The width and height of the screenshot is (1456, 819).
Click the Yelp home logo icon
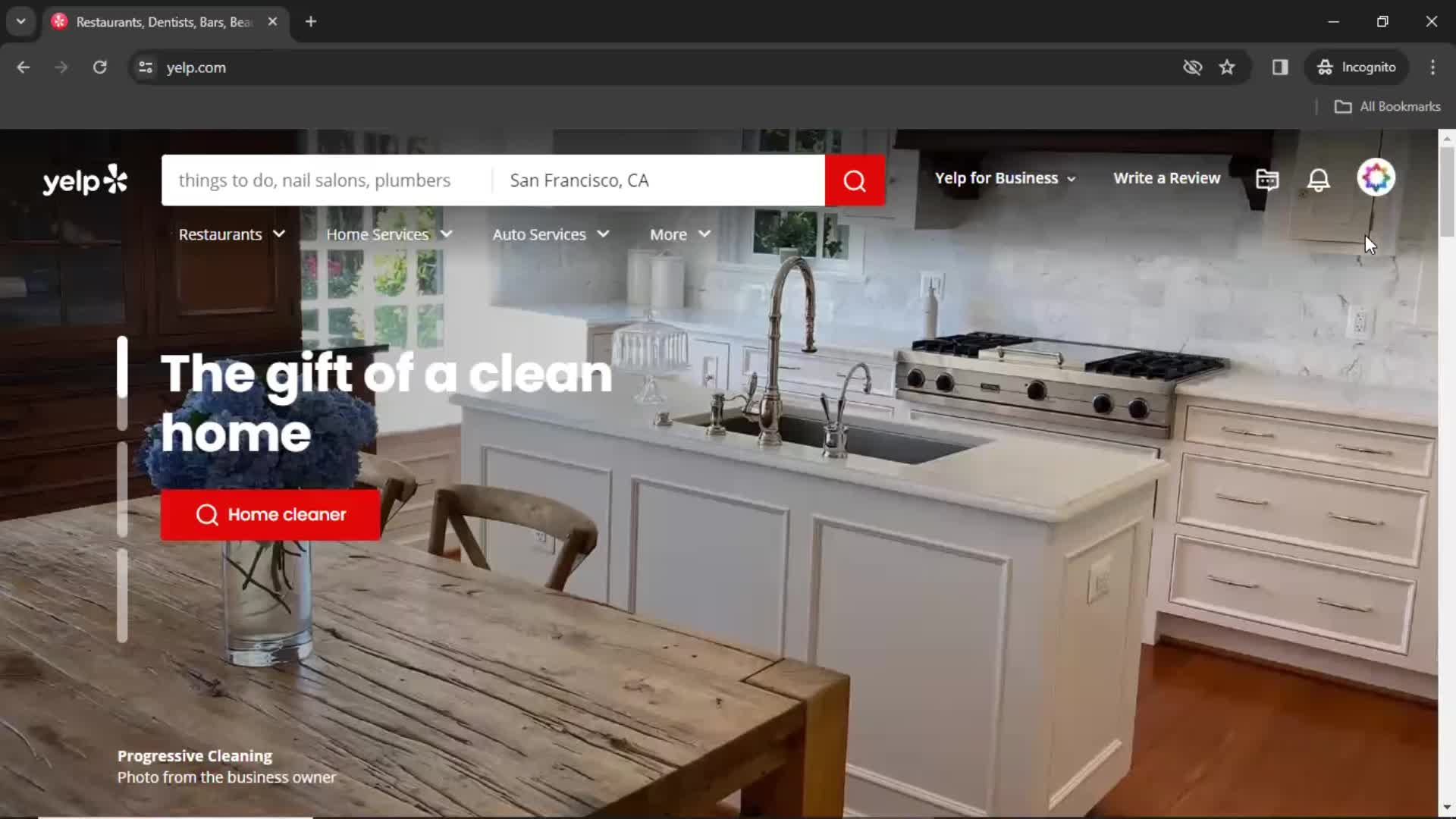[86, 179]
